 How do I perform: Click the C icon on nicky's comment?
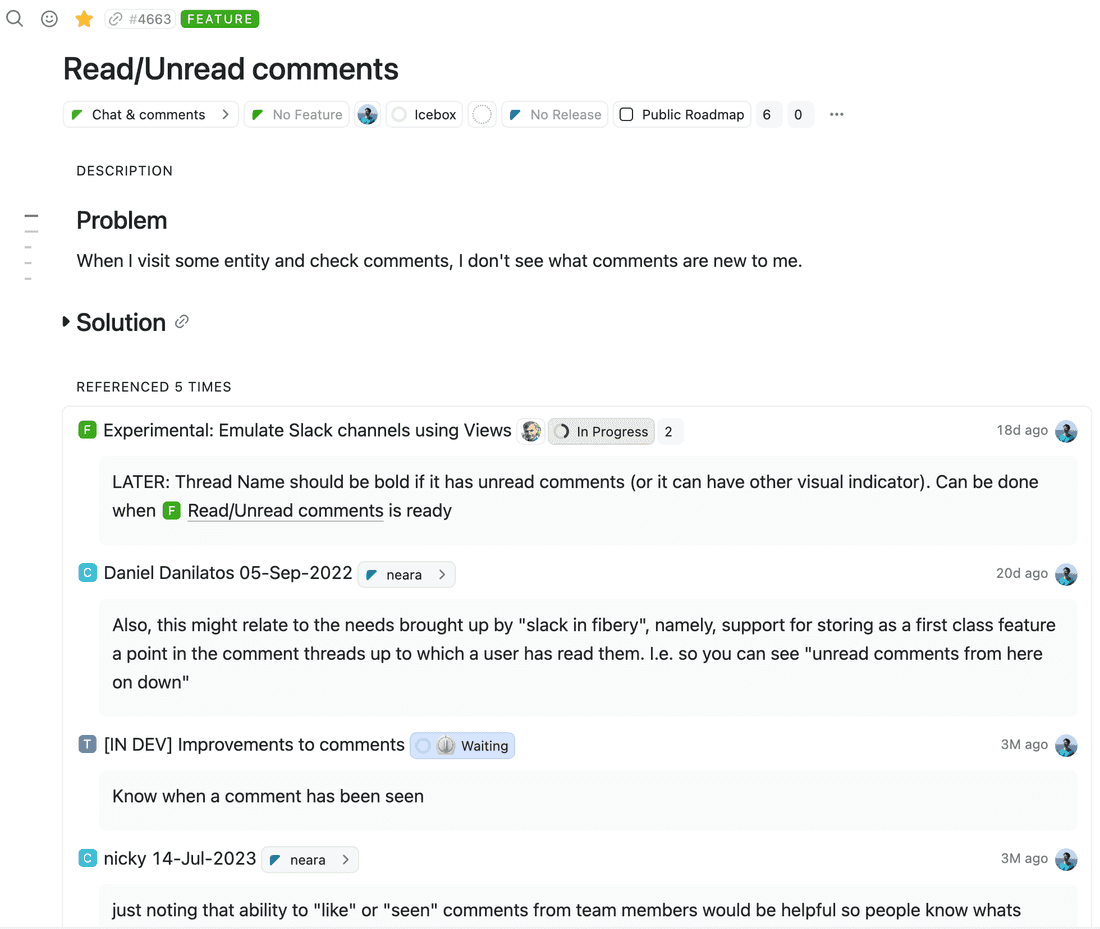pos(87,859)
